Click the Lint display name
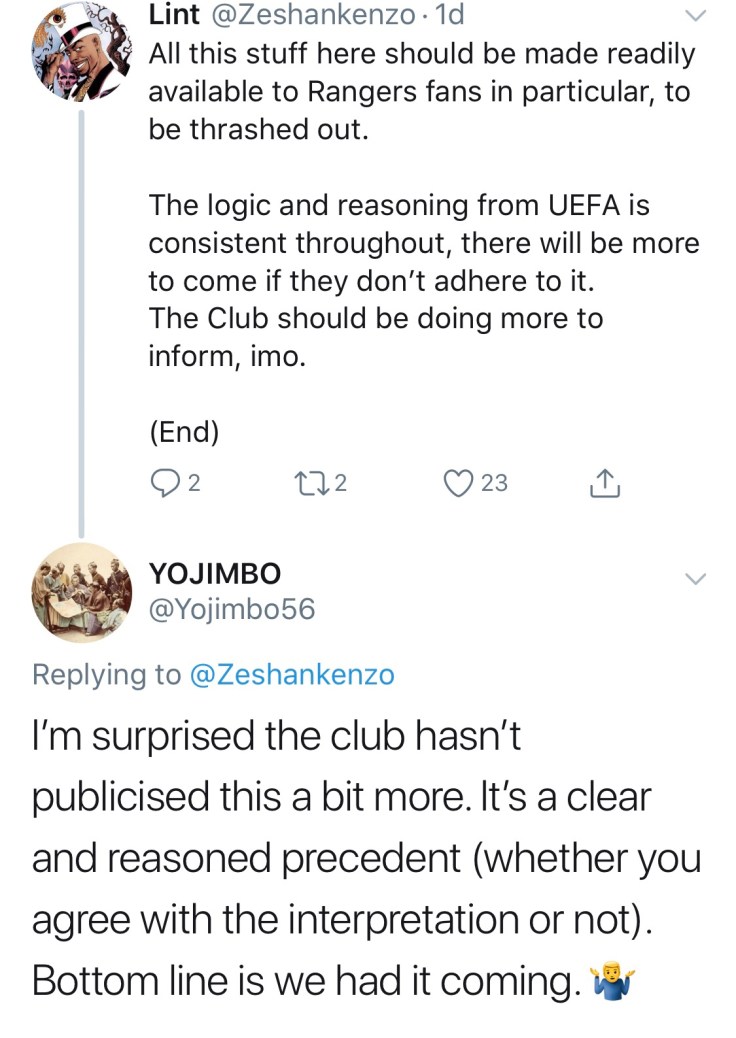The height and width of the screenshot is (1038, 736). [173, 16]
